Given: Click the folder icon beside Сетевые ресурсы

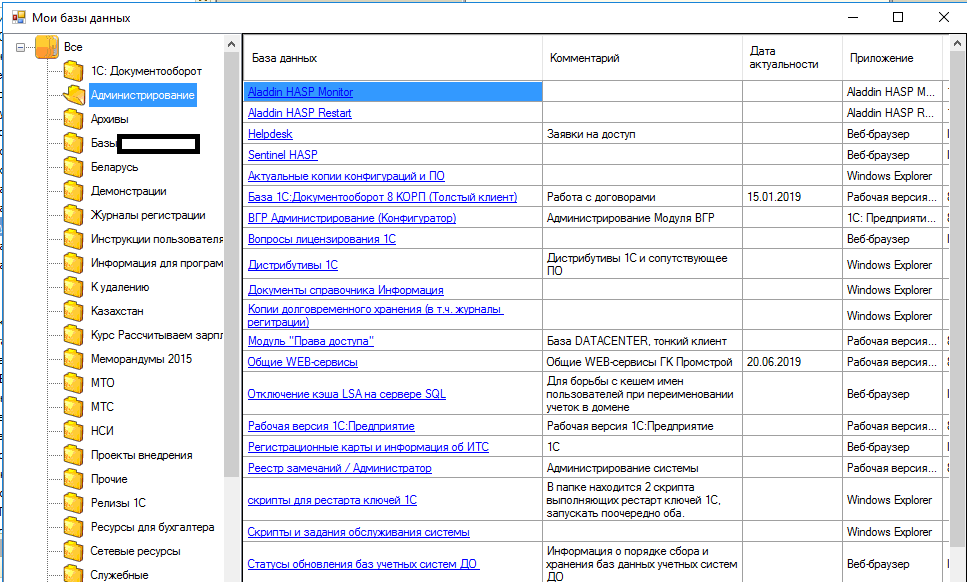Looking at the screenshot, I should click(x=73, y=551).
